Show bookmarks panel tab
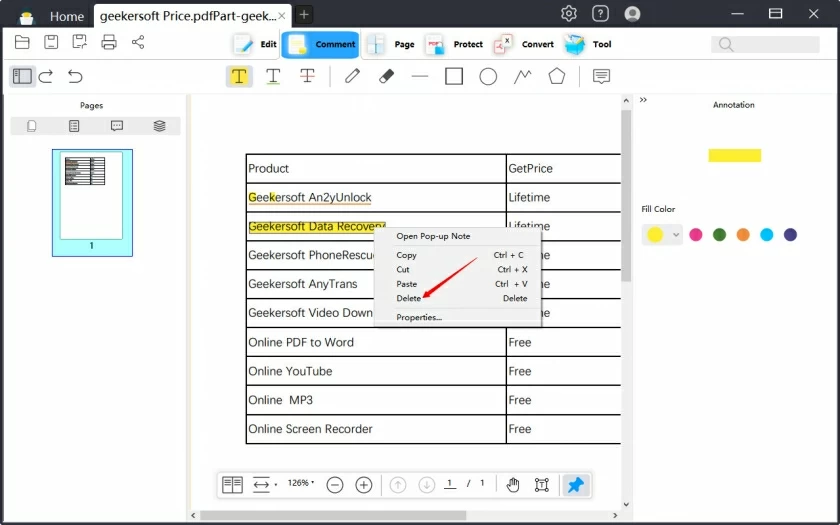The height and width of the screenshot is (525, 840). pyautogui.click(x=74, y=126)
